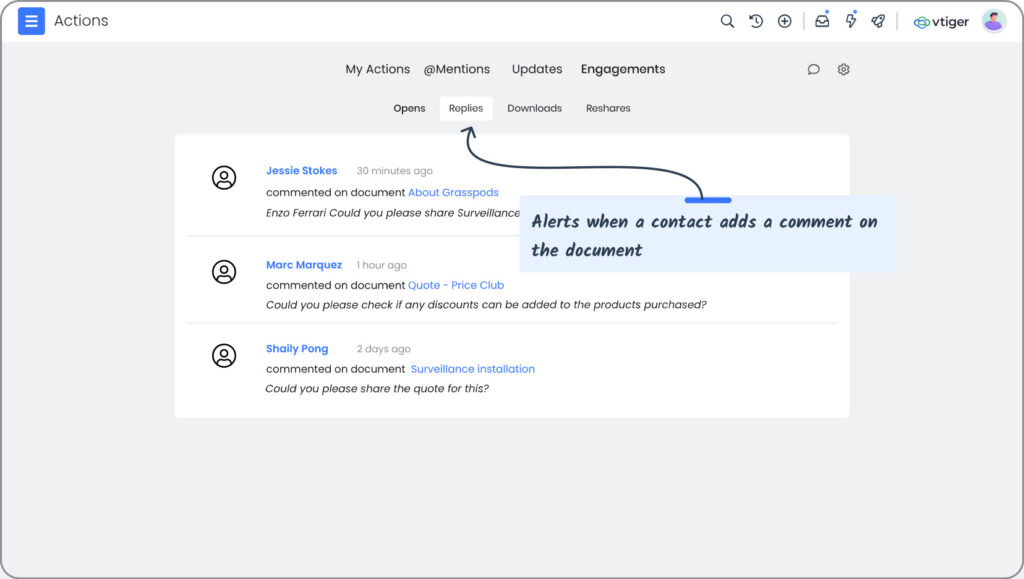Click the rocket icon in header
The height and width of the screenshot is (579, 1024).
878,22
